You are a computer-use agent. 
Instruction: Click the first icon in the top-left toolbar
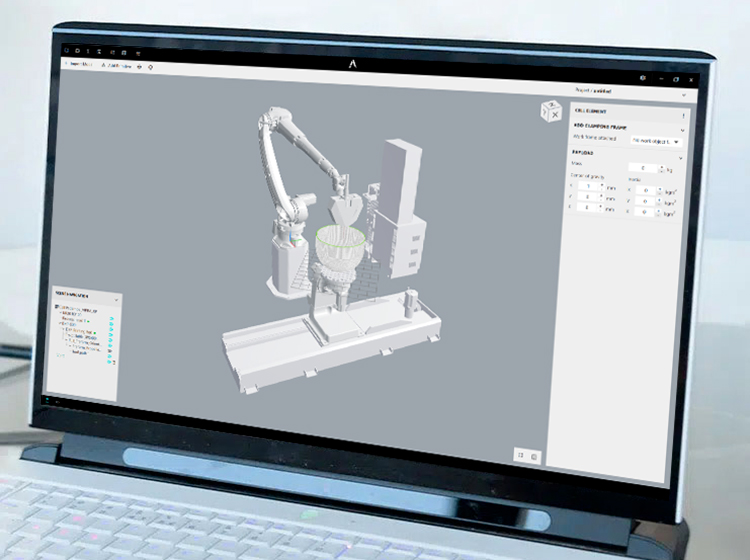click(67, 50)
